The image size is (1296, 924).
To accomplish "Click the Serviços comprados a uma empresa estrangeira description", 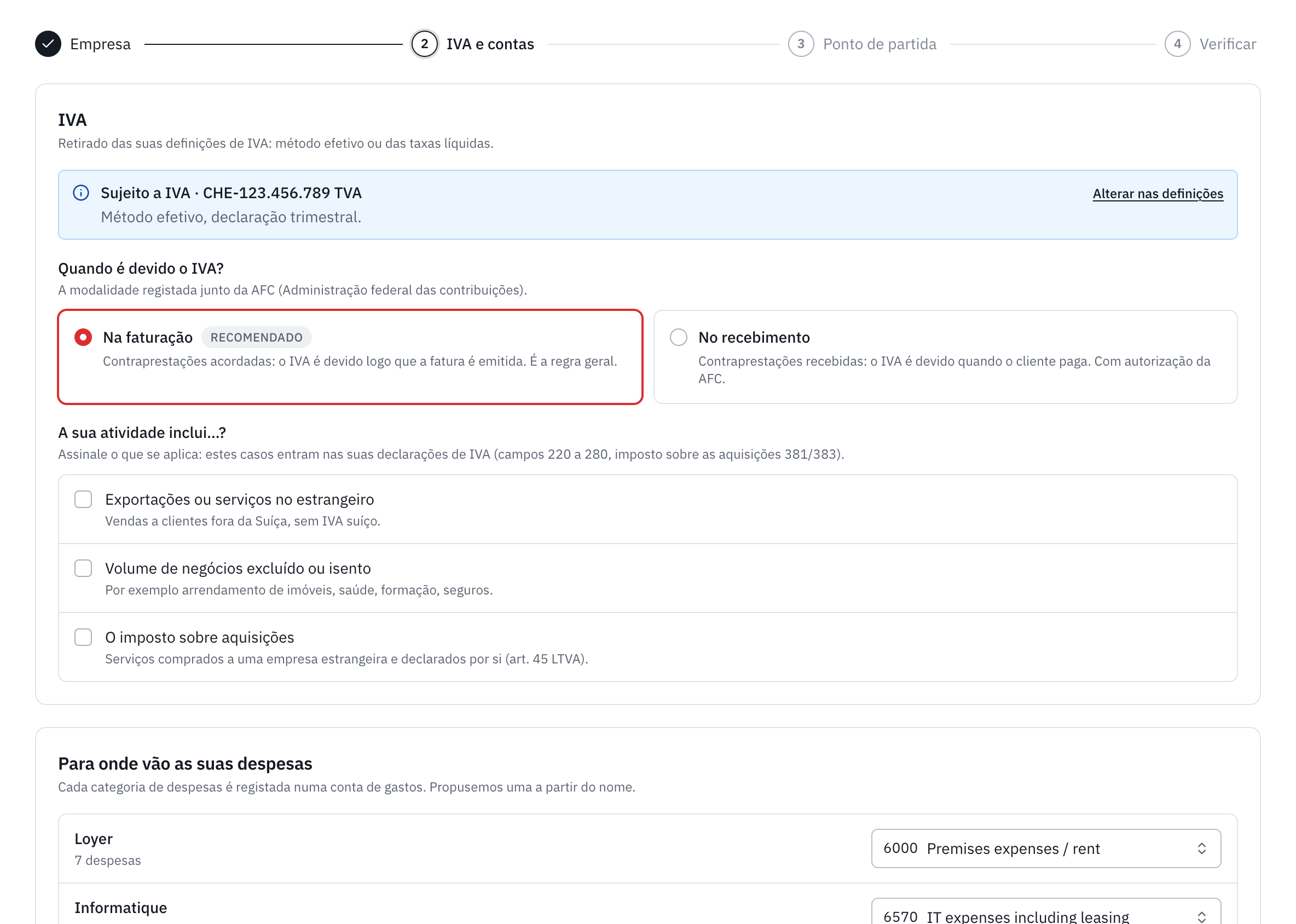I will tap(346, 659).
